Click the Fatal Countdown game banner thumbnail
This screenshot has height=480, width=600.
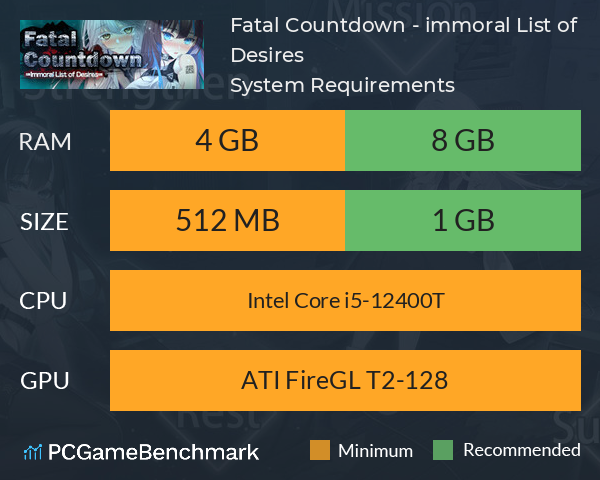[112, 54]
